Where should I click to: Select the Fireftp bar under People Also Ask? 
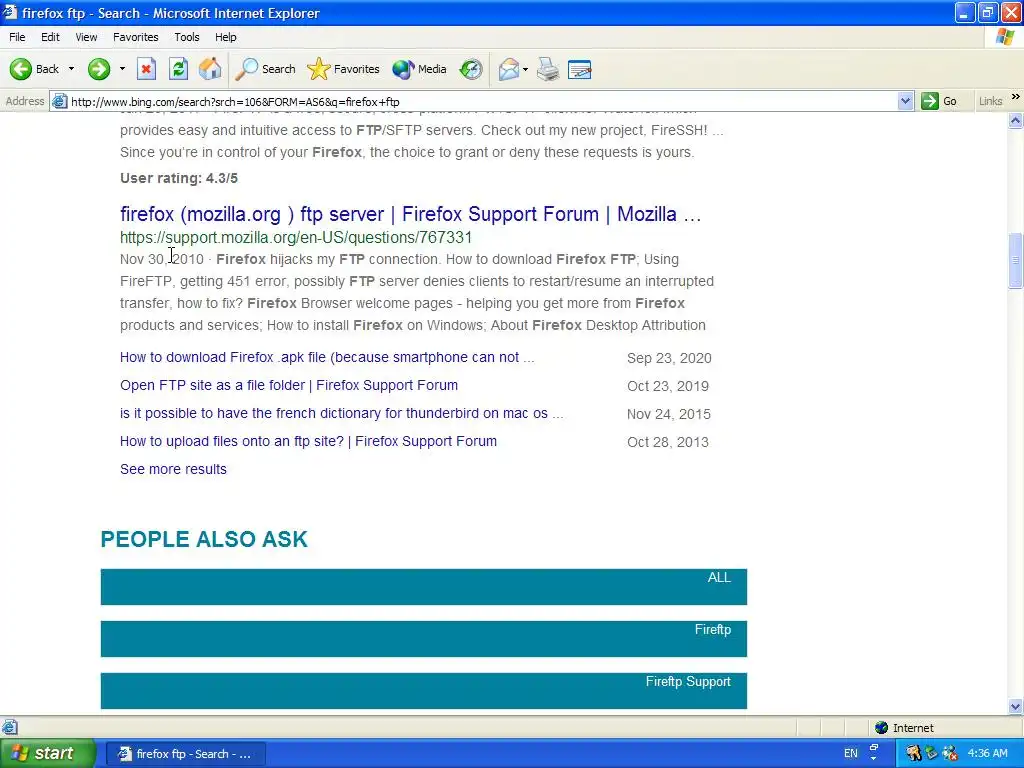[424, 639]
